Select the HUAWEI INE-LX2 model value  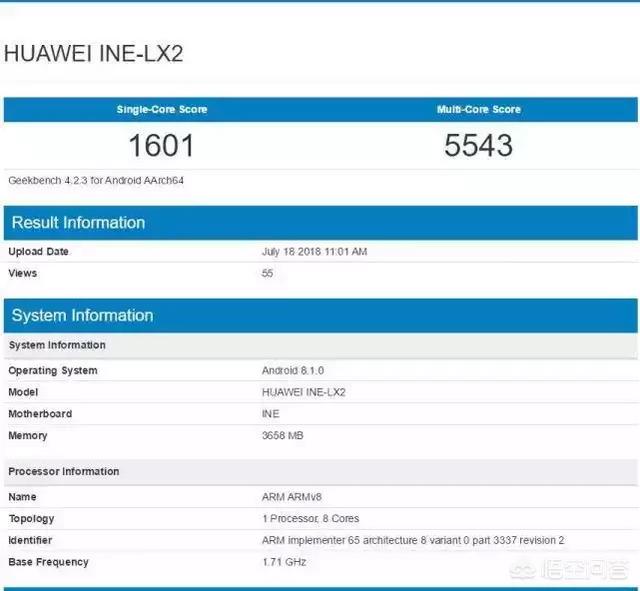[304, 392]
